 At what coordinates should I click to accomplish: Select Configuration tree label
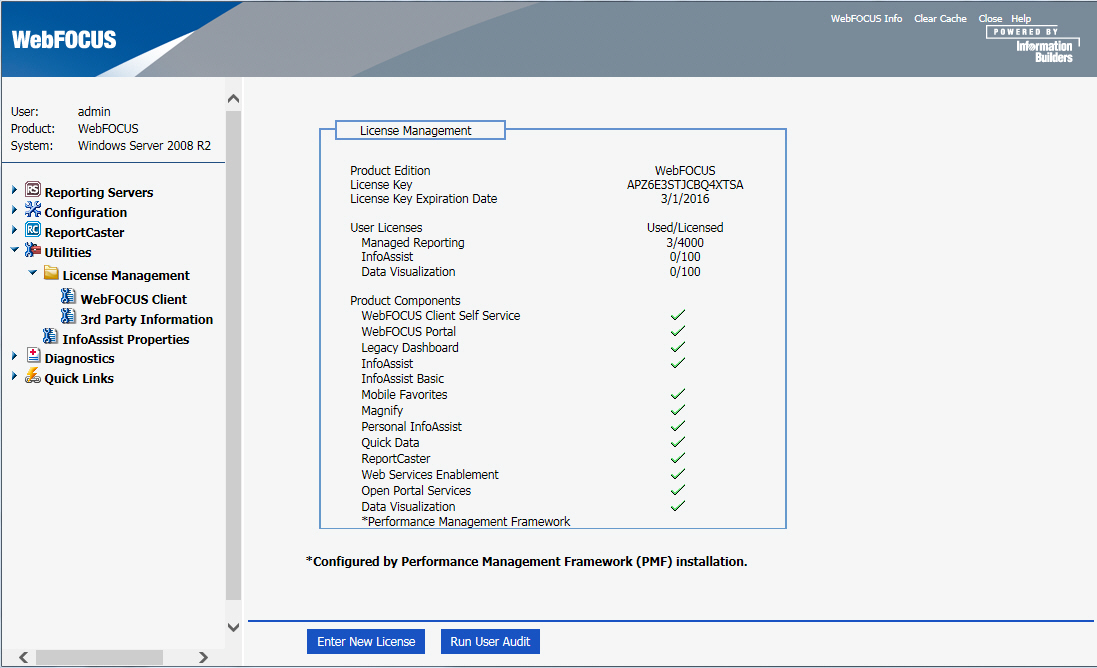(x=86, y=213)
